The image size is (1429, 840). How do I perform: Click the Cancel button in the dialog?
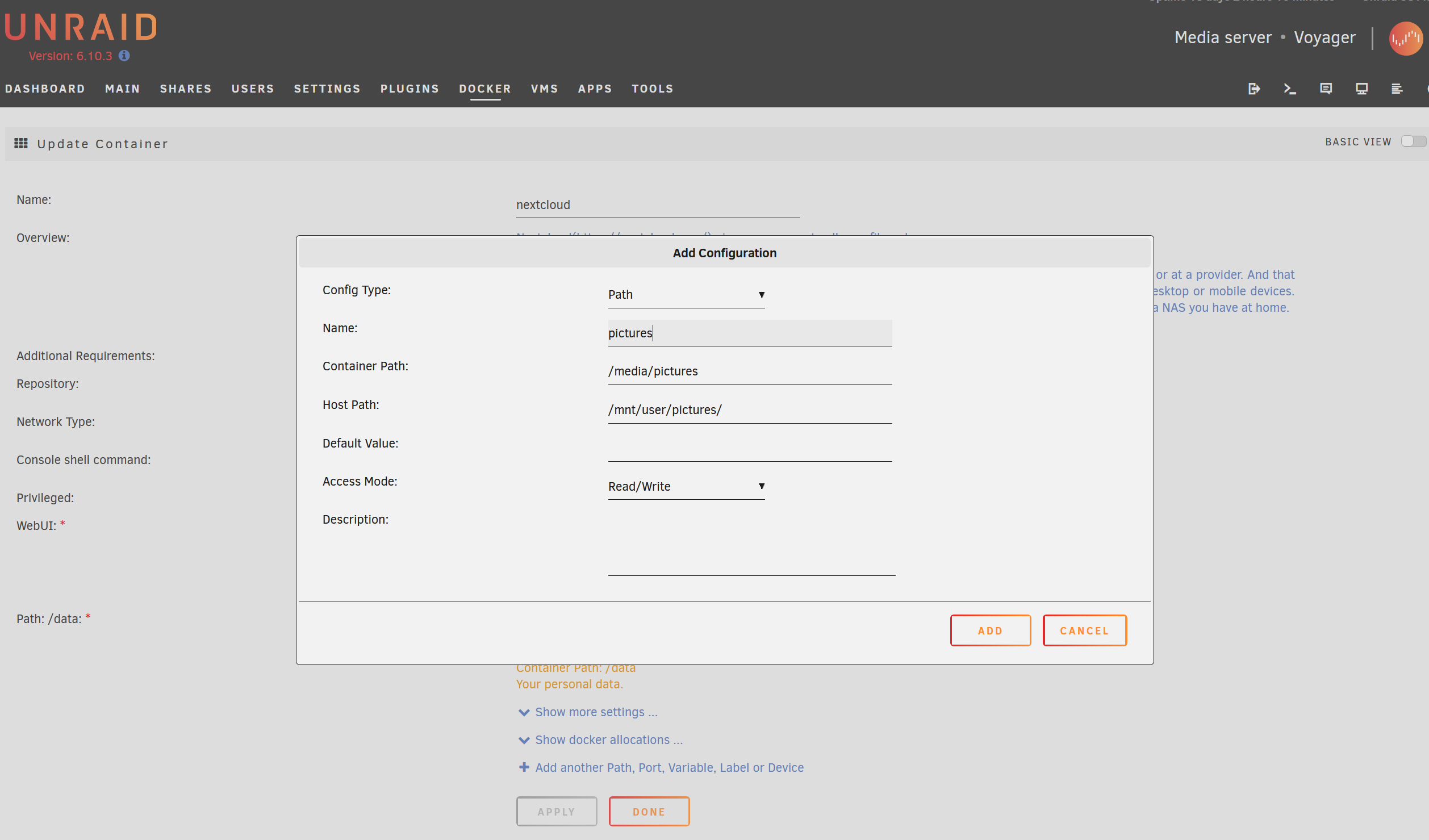click(x=1085, y=630)
